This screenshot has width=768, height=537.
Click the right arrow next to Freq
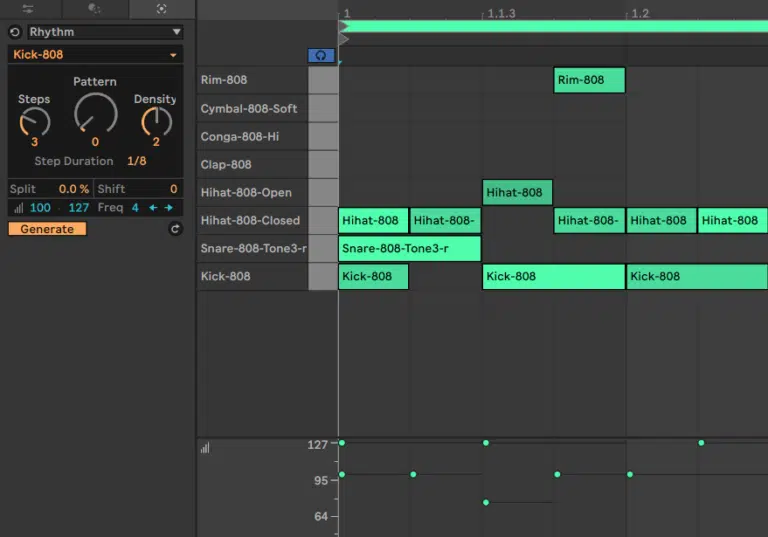pyautogui.click(x=169, y=208)
